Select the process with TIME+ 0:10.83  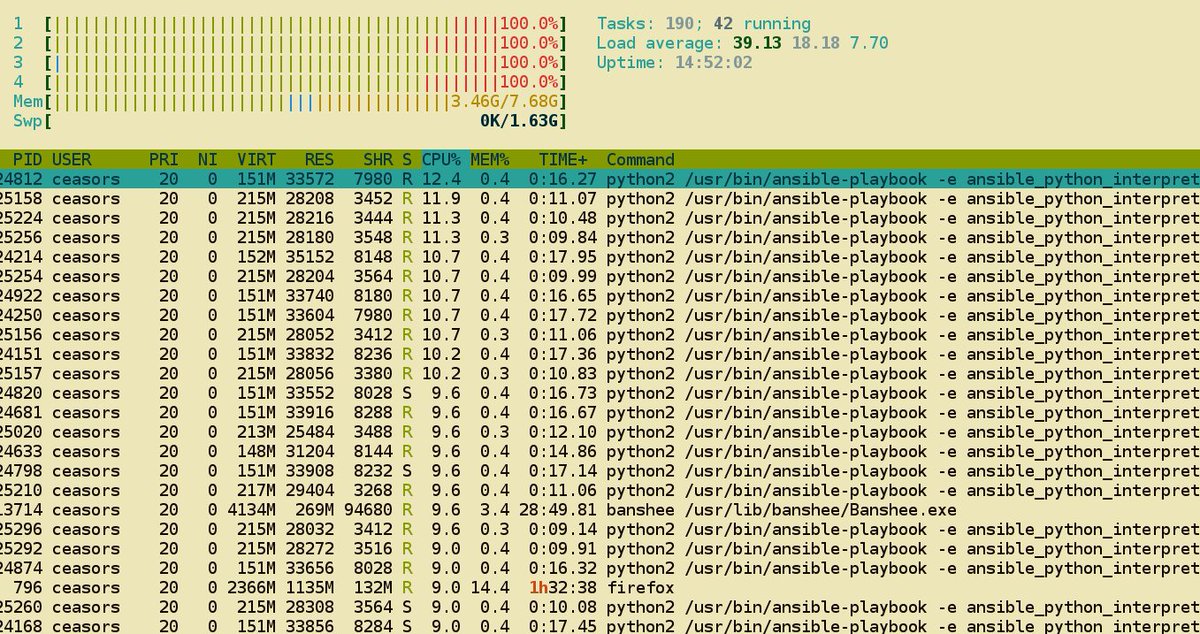point(600,374)
